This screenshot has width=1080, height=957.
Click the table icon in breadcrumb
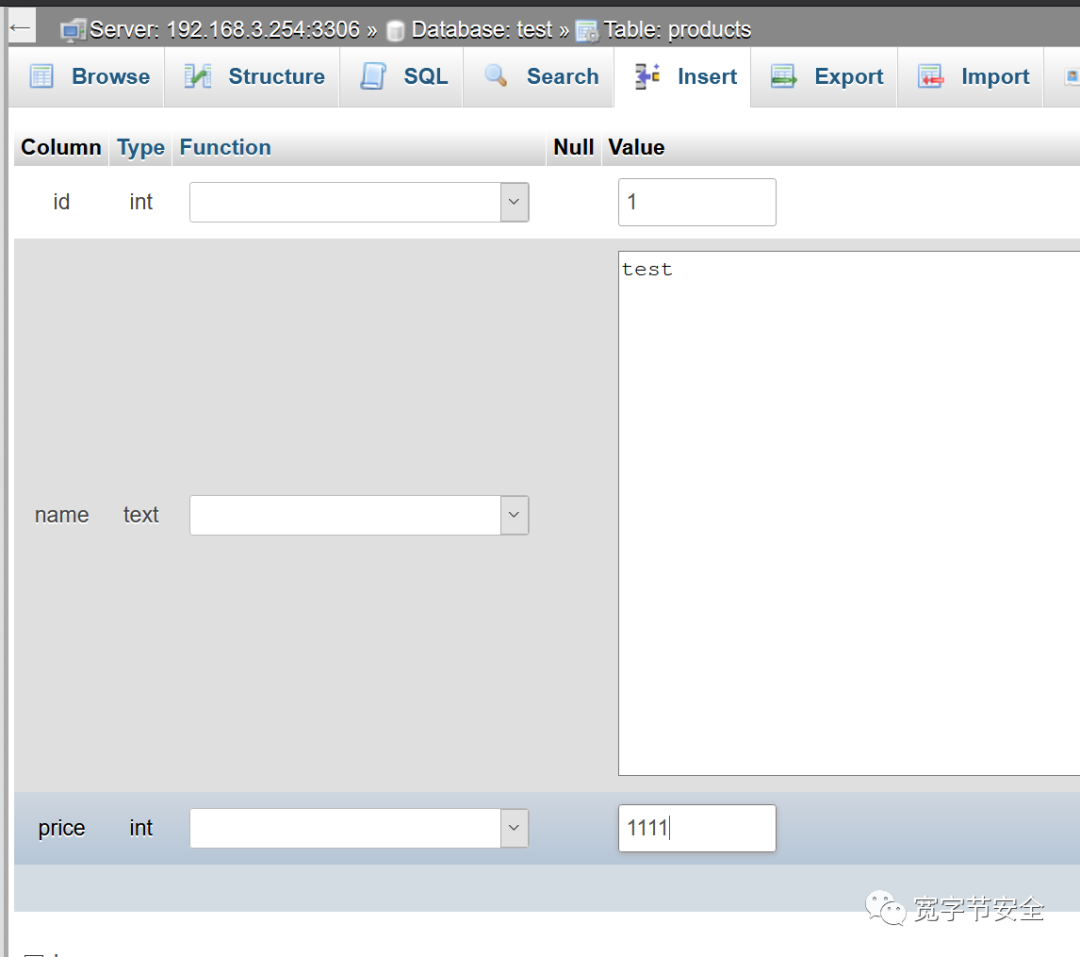(x=587, y=31)
